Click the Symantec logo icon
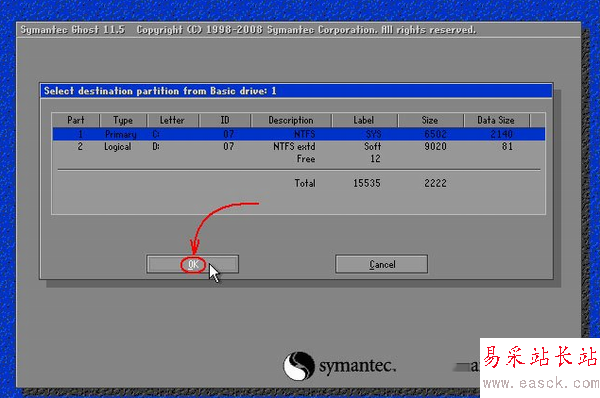Screen dimensions: 600x398 click(x=299, y=366)
